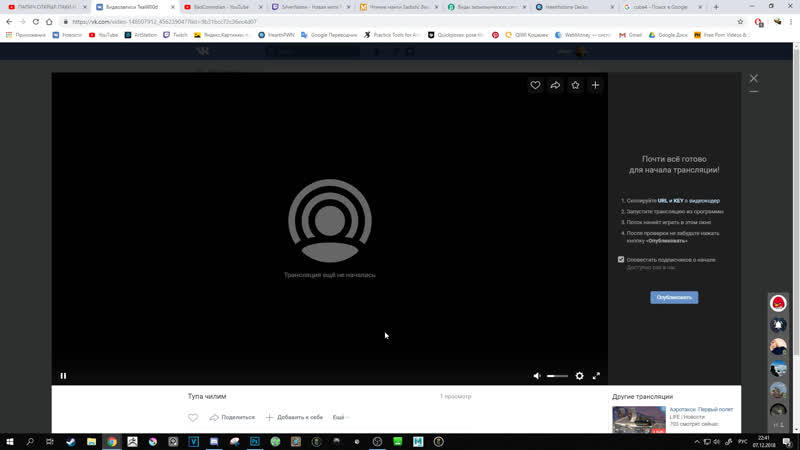Open the Аэротакси broadcast thumbnail
Image resolution: width=800 pixels, height=450 pixels.
[x=639, y=420]
